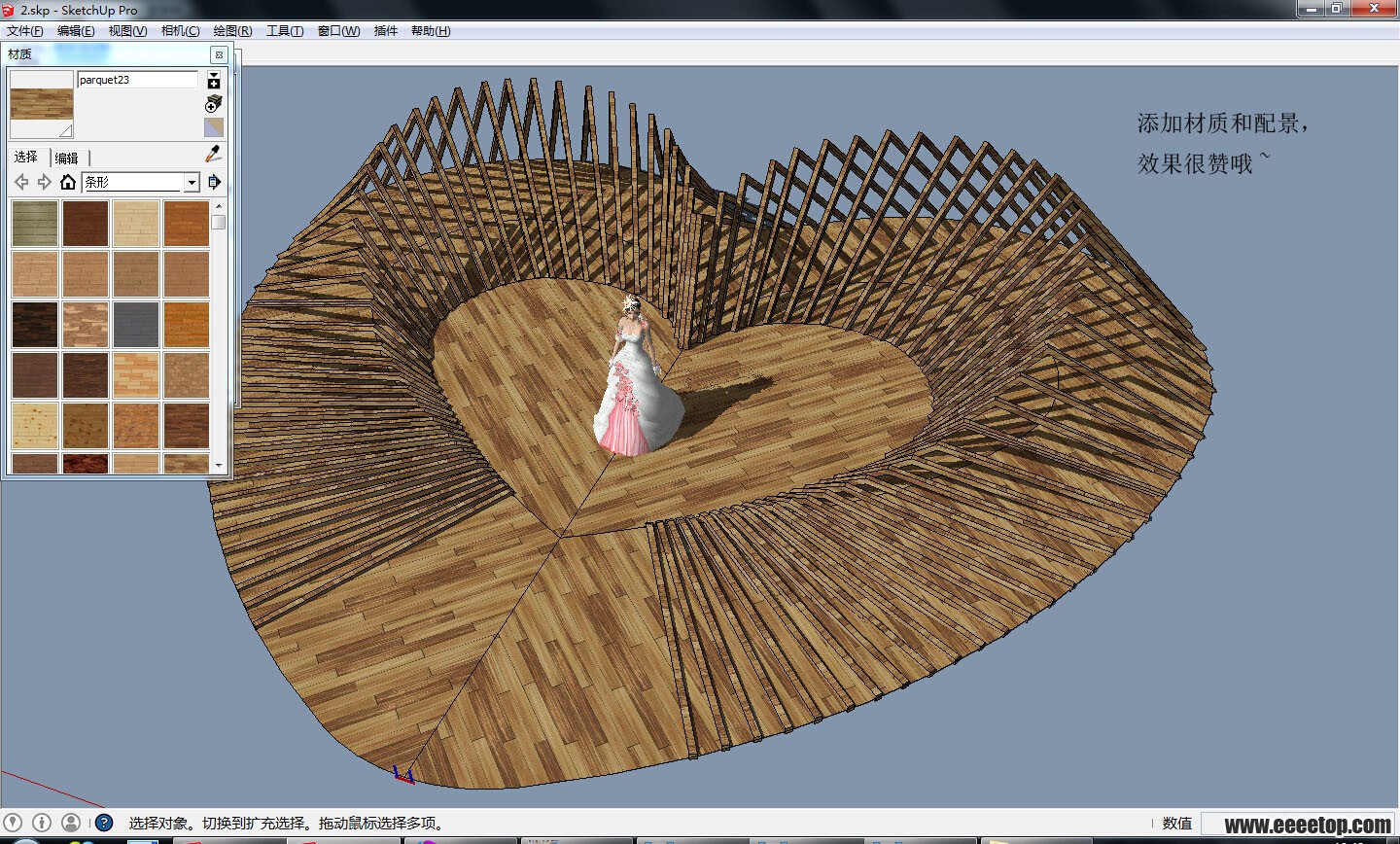Set default material using diagonal swatch icon
The width and height of the screenshot is (1400, 844).
coord(214,127)
